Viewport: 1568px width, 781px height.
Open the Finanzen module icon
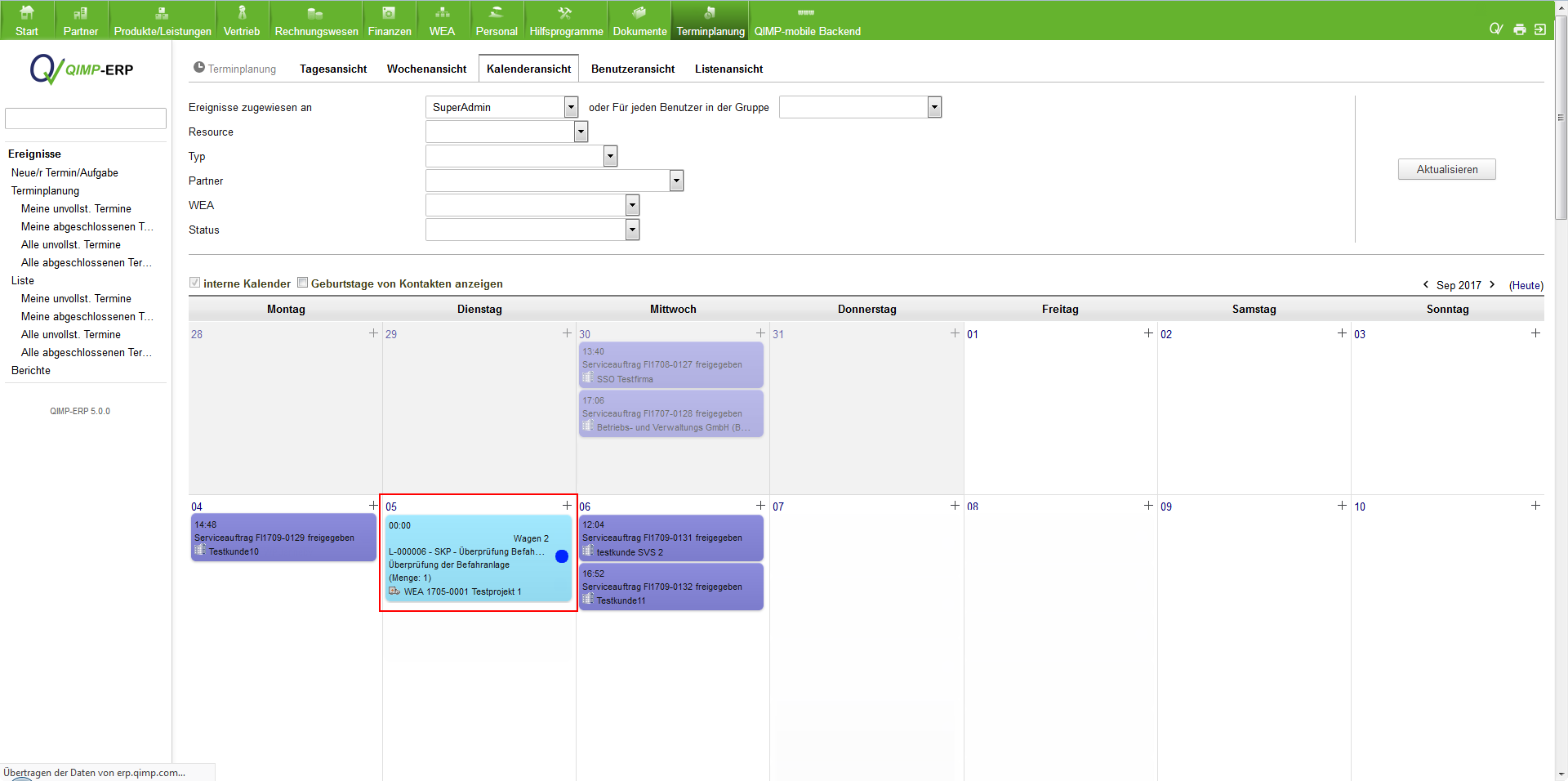click(x=389, y=13)
